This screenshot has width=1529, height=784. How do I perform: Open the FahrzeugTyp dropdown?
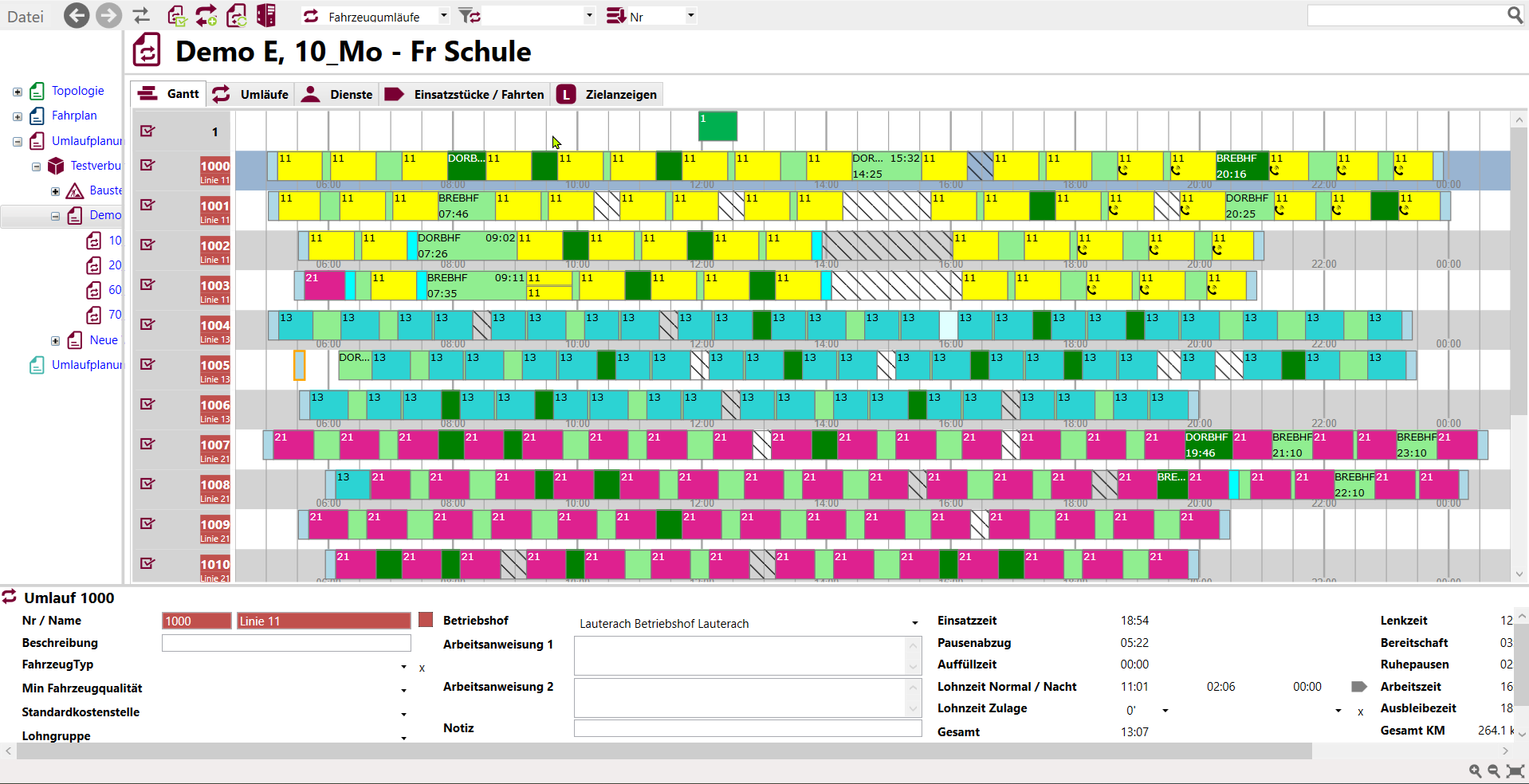(403, 667)
